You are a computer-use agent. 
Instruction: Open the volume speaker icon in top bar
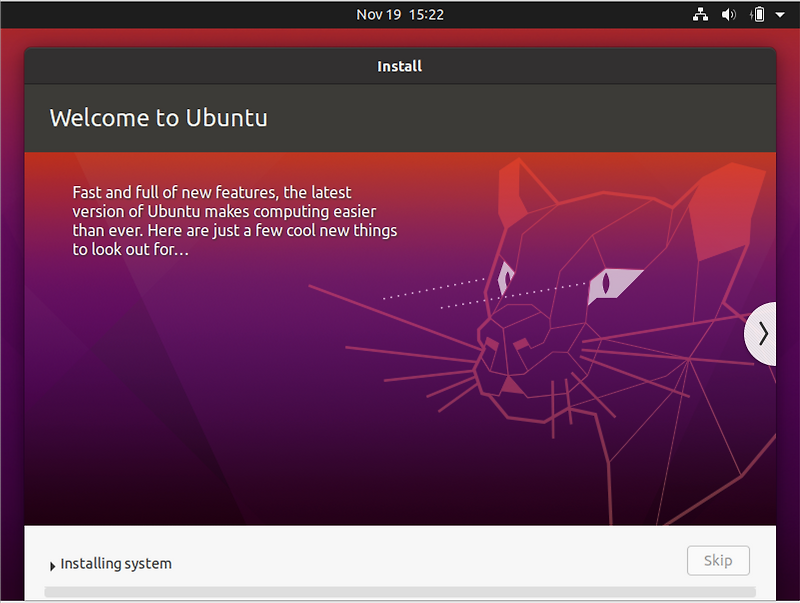tap(728, 14)
